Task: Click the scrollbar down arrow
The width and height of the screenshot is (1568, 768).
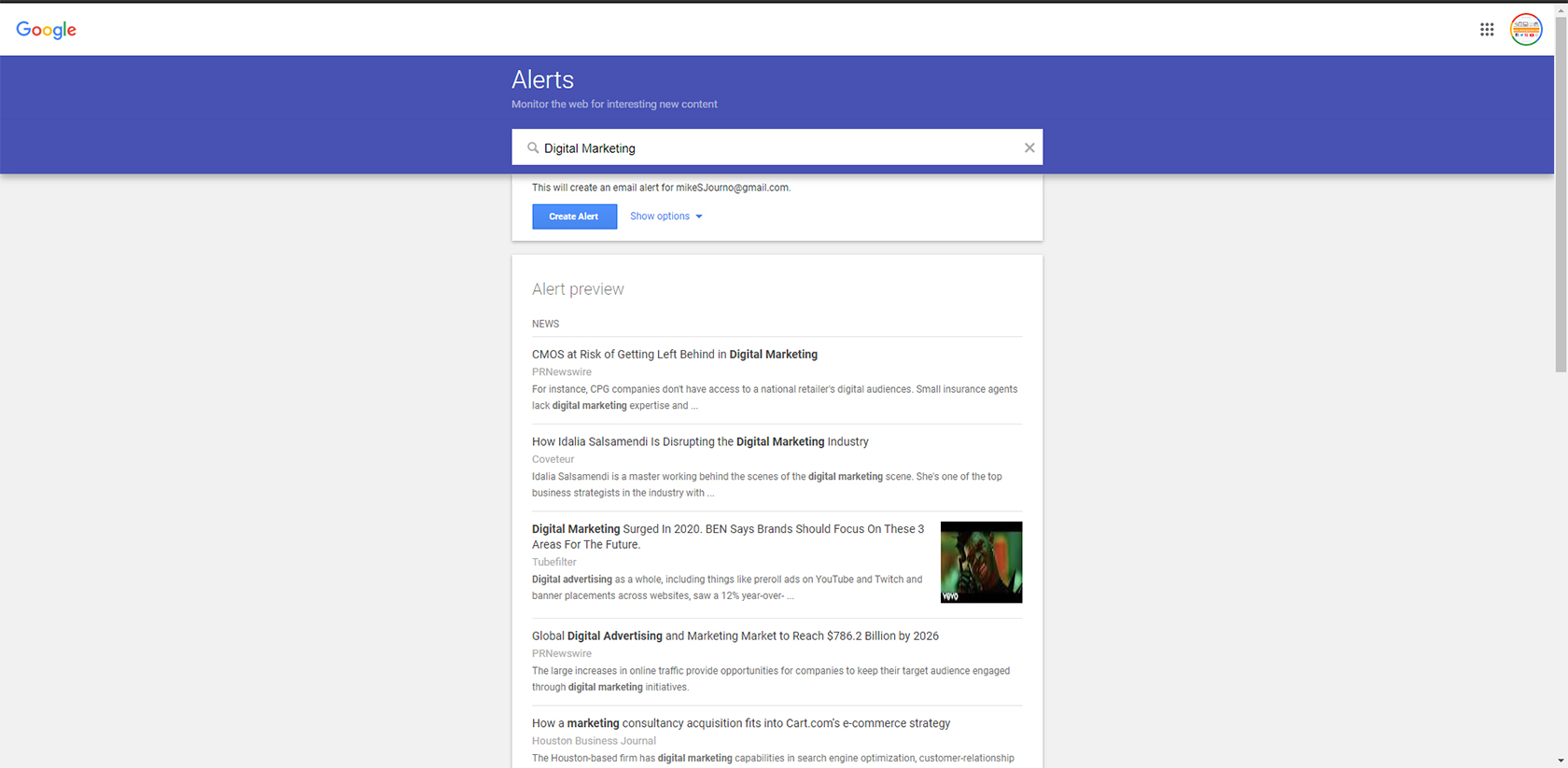Action: coord(1561,761)
